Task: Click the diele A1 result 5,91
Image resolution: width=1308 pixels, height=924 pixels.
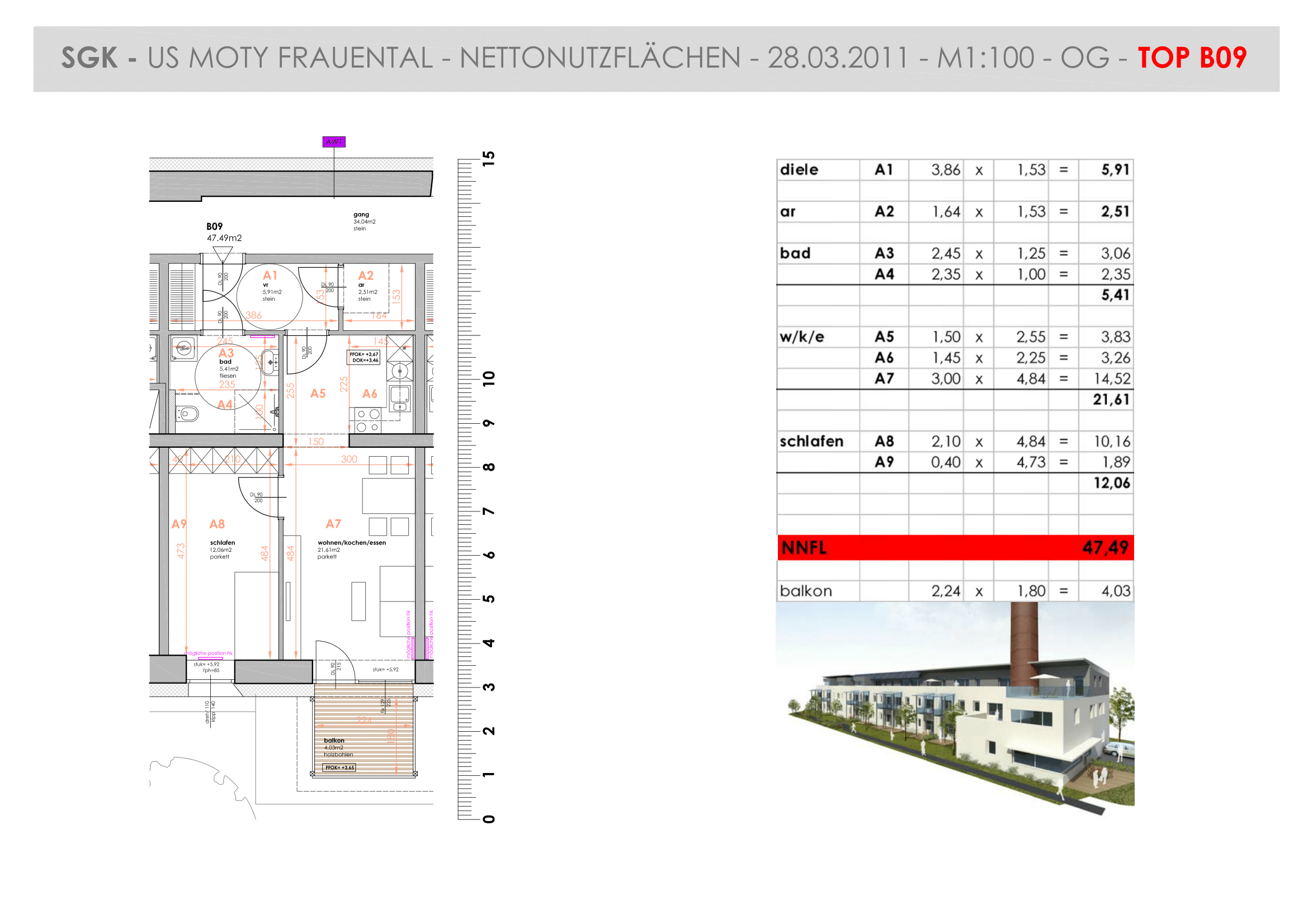Action: click(x=1115, y=170)
